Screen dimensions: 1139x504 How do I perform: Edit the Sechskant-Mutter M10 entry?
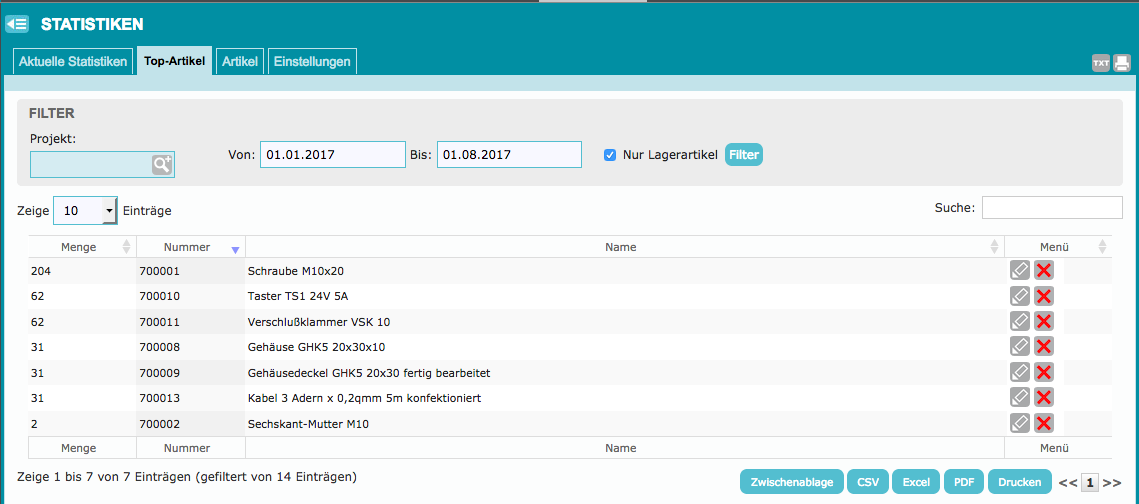click(1020, 423)
